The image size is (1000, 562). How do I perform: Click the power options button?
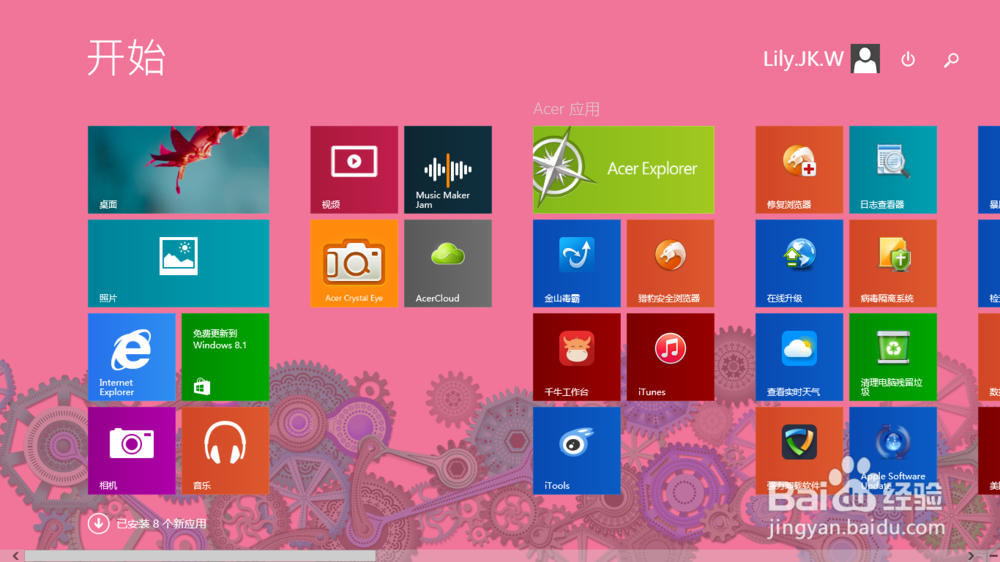[x=908, y=59]
